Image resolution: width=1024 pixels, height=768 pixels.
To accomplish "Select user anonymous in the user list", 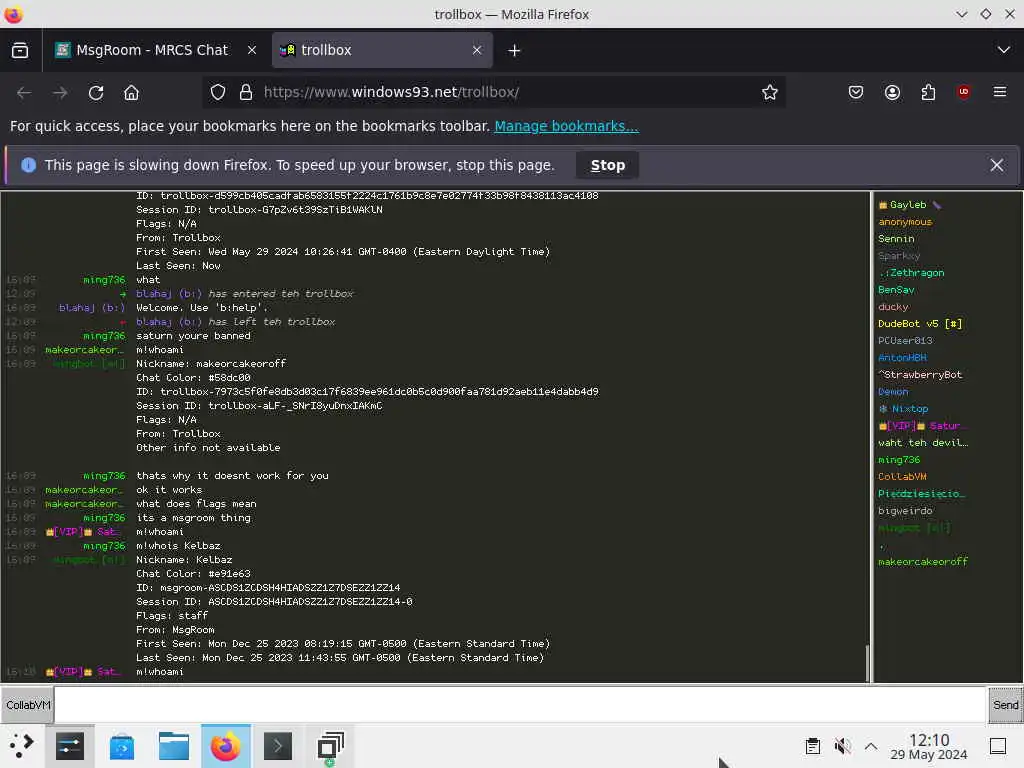I will [x=905, y=222].
